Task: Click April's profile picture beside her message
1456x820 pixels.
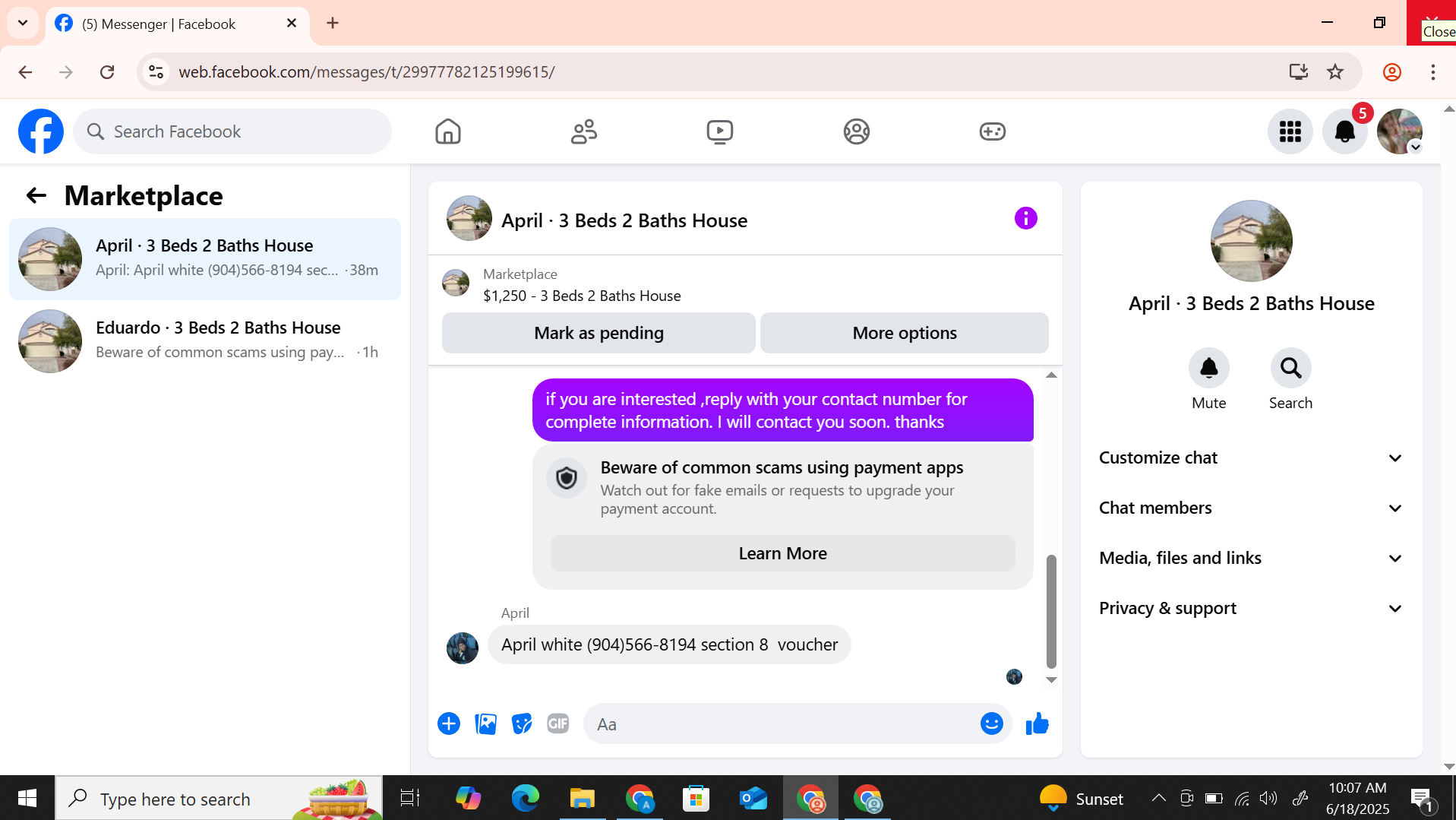Action: pyautogui.click(x=463, y=648)
